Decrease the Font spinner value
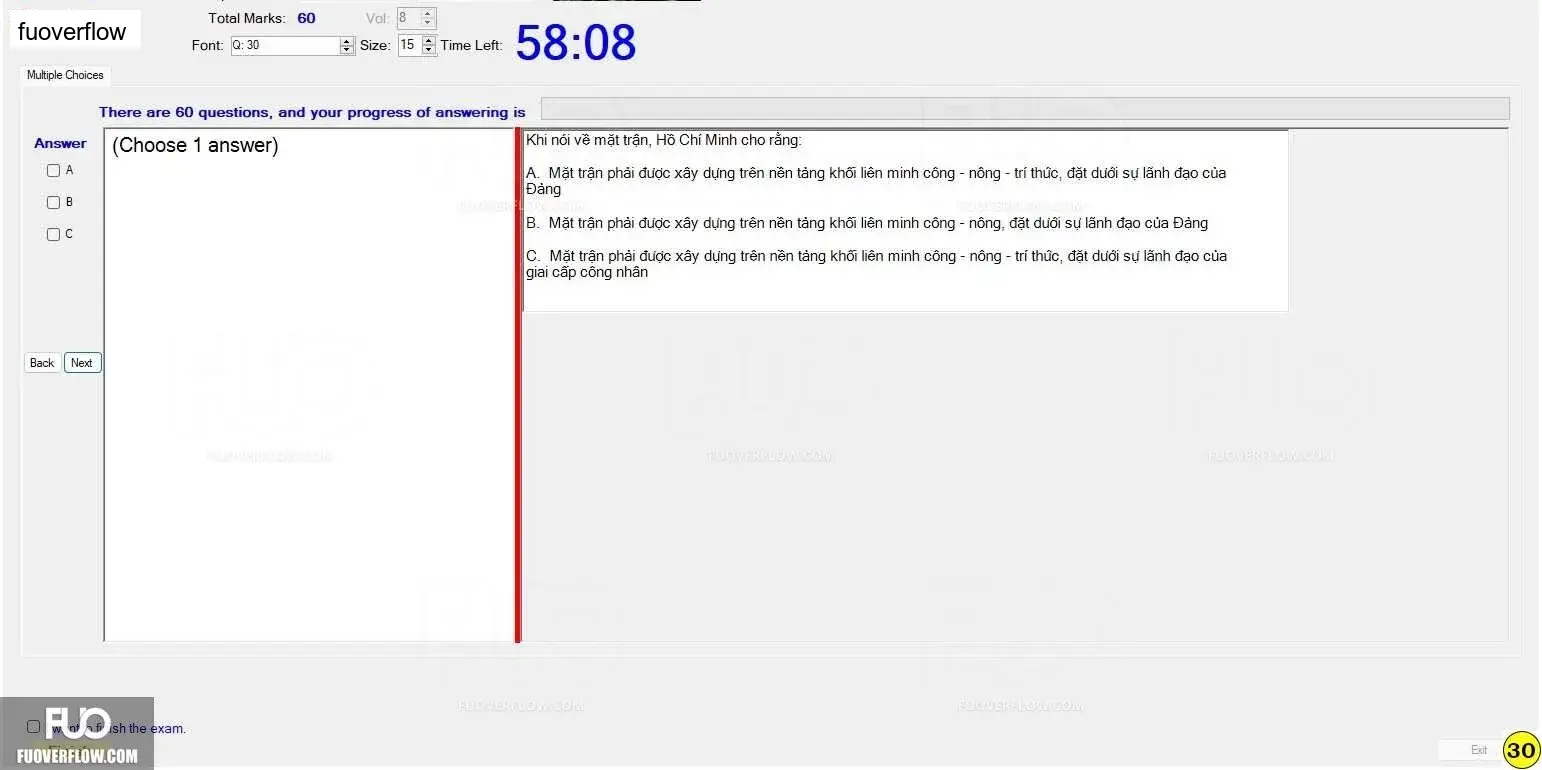The image size is (1542, 770). tap(347, 50)
